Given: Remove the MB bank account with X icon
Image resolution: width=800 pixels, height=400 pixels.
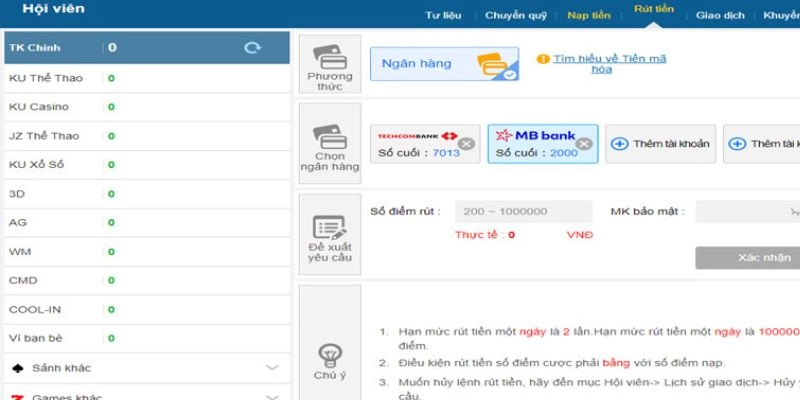Looking at the screenshot, I should click(x=584, y=144).
